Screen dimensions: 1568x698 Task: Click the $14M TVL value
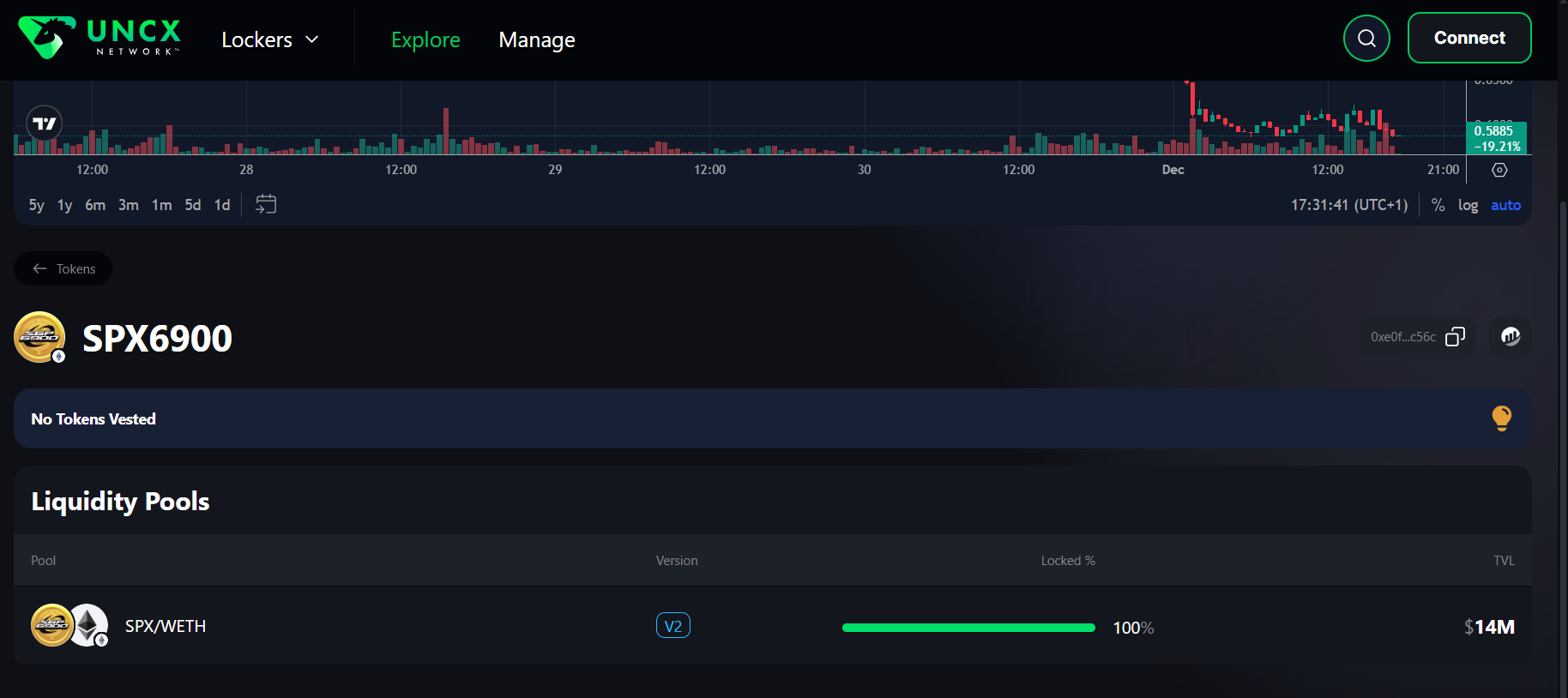coord(1489,627)
